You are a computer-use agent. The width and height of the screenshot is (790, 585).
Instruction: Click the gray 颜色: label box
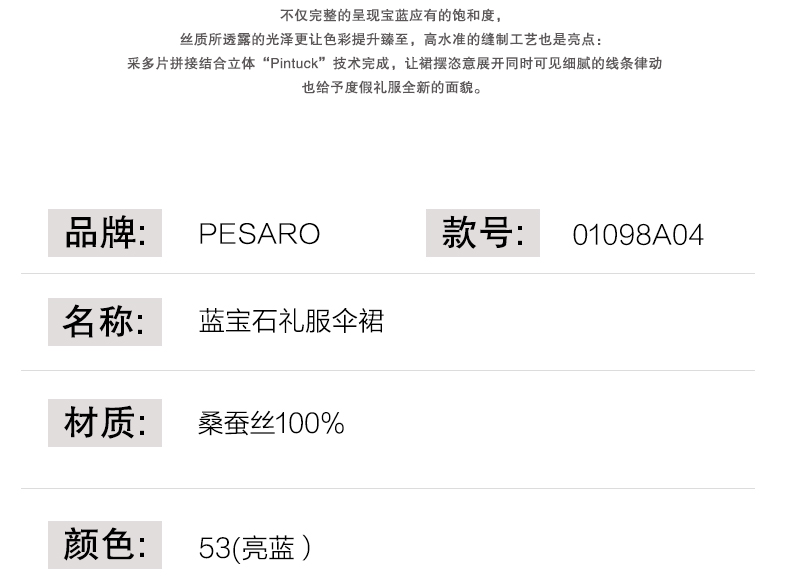click(x=105, y=545)
